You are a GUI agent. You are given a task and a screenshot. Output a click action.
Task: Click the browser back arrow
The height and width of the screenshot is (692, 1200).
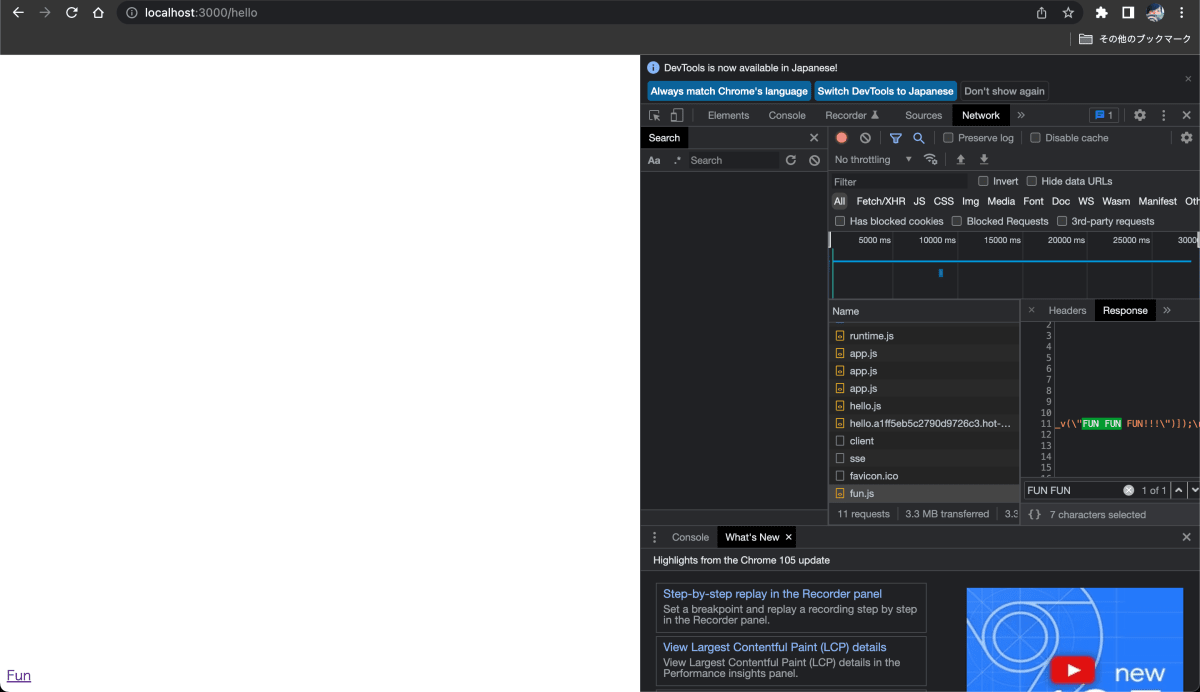pyautogui.click(x=18, y=13)
